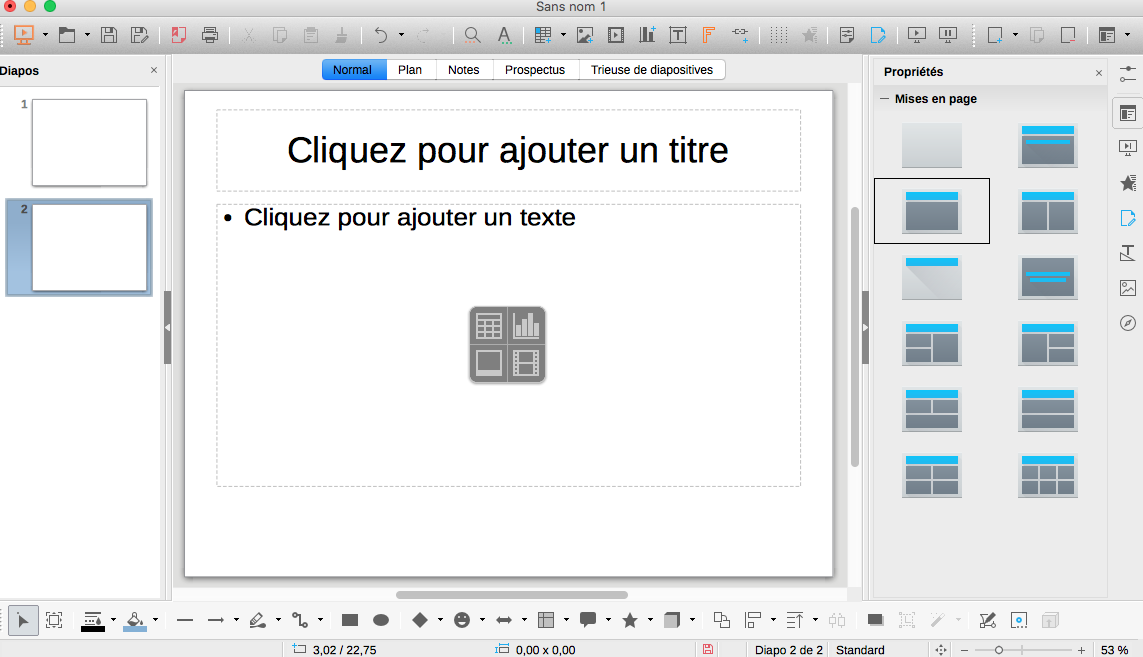Export directly as PDF
The width and height of the screenshot is (1143, 657).
pyautogui.click(x=179, y=34)
